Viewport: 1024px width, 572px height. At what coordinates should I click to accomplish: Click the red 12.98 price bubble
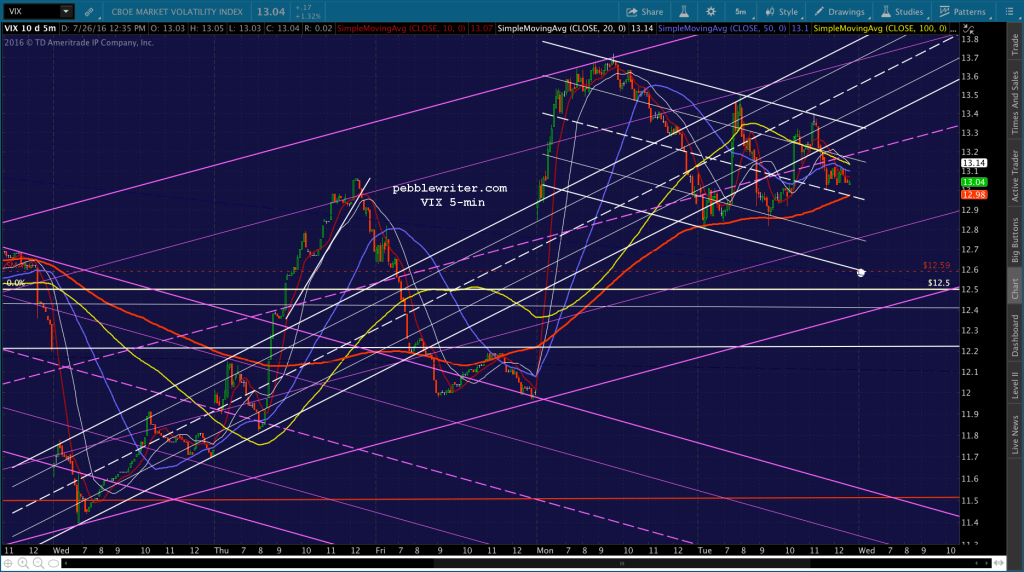[x=973, y=195]
